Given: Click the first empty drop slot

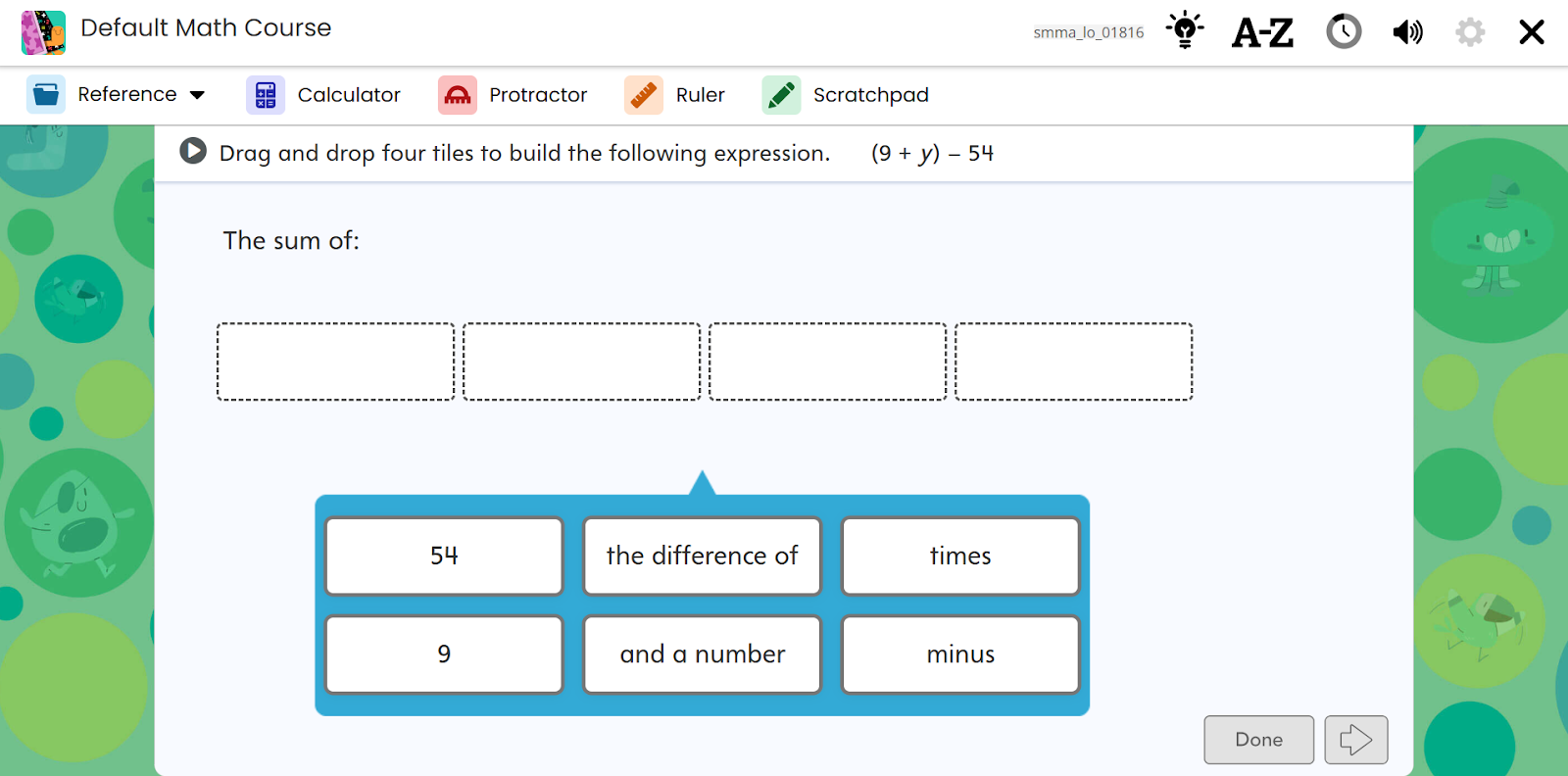Looking at the screenshot, I should click(x=335, y=362).
